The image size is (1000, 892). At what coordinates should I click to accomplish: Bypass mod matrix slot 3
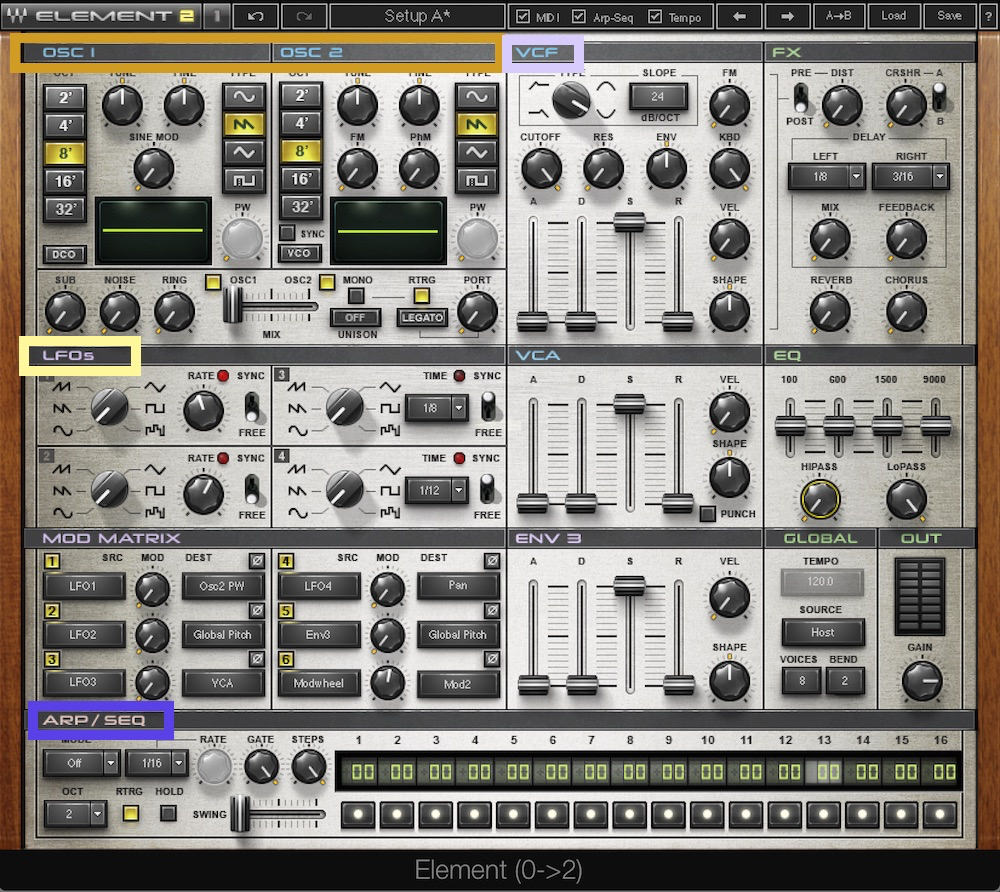(256, 659)
